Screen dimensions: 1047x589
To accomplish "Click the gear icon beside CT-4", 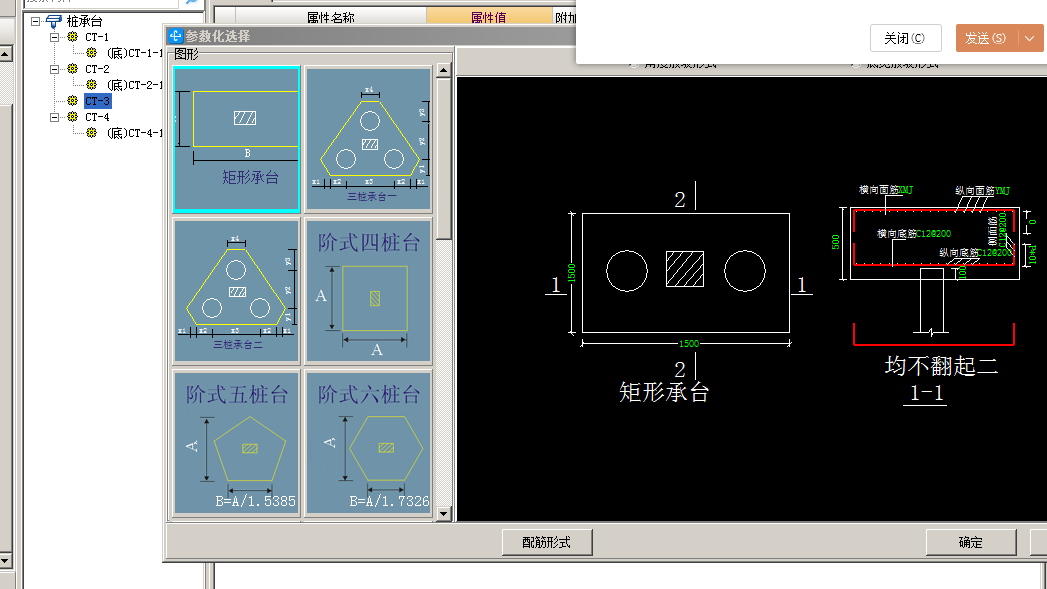I will click(x=73, y=117).
